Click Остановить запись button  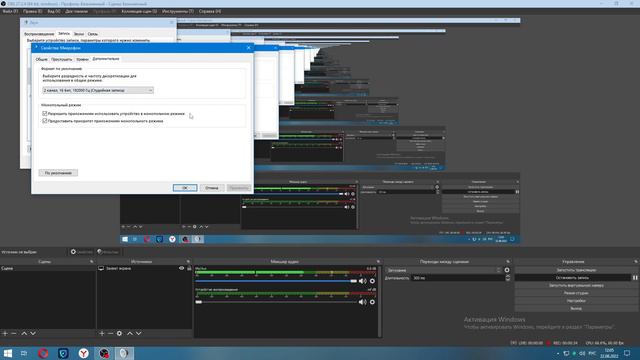click(572, 278)
